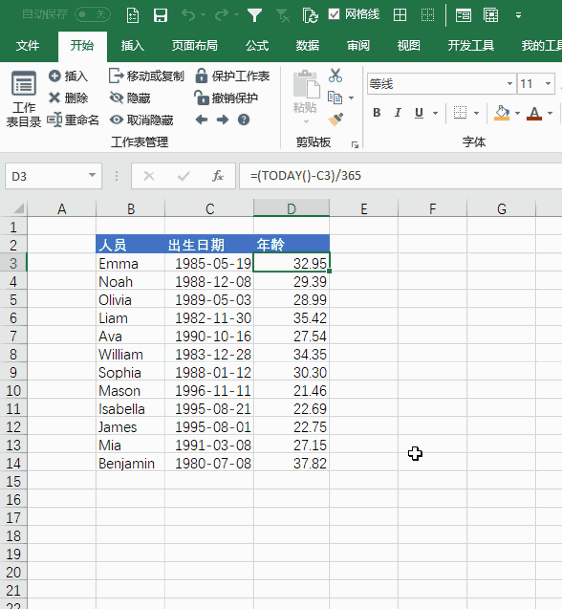Go to previous sheet with left arrow icon

tap(202, 120)
